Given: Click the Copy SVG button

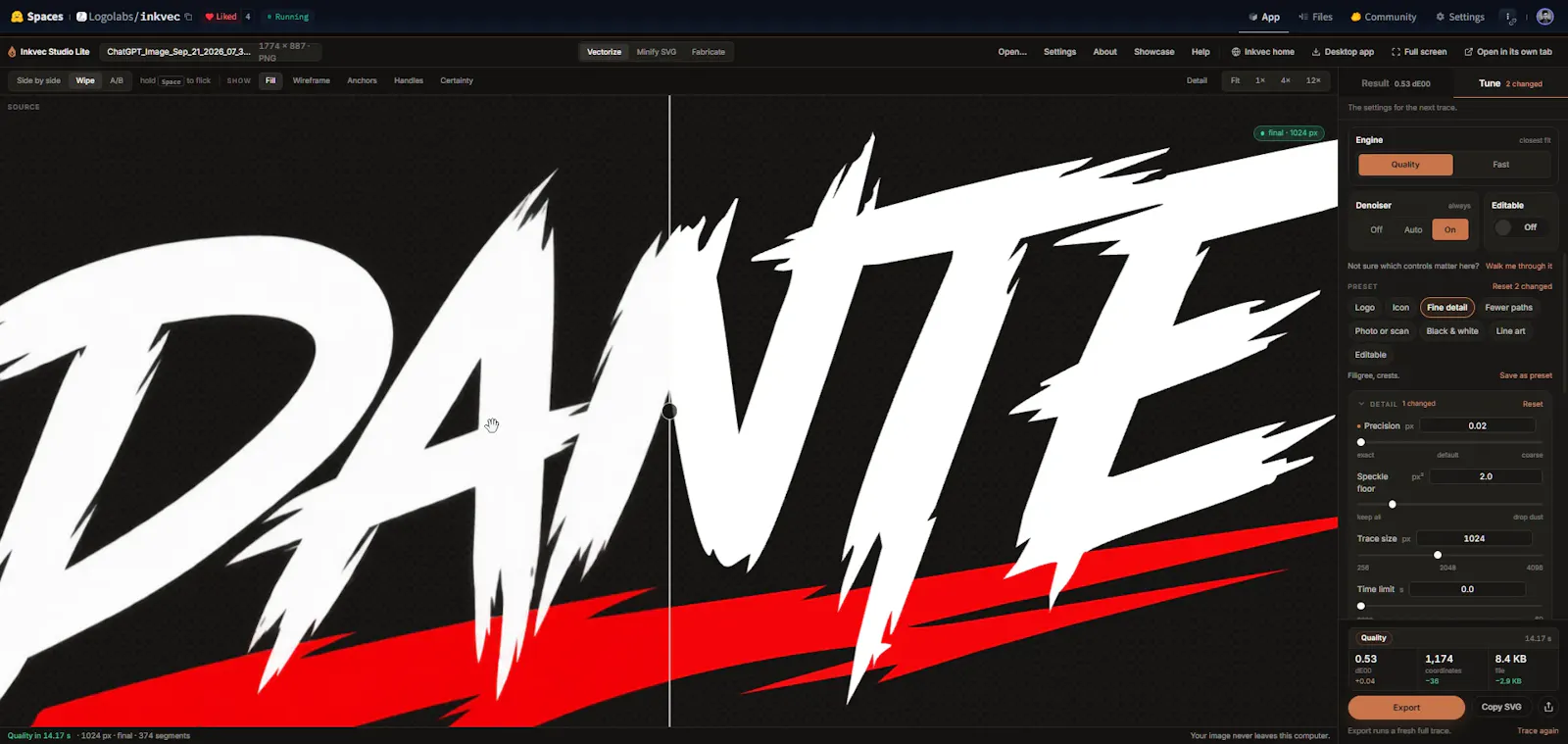Looking at the screenshot, I should point(1501,707).
